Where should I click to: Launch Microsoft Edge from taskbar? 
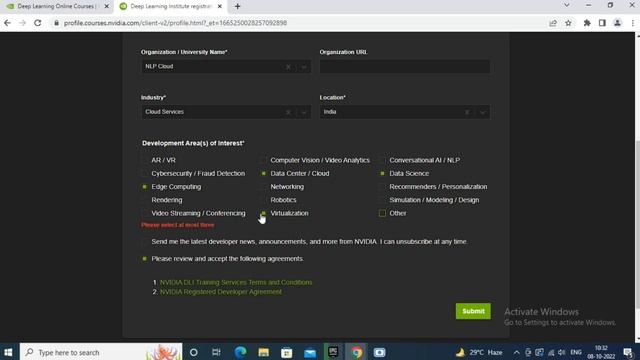[x=240, y=352]
